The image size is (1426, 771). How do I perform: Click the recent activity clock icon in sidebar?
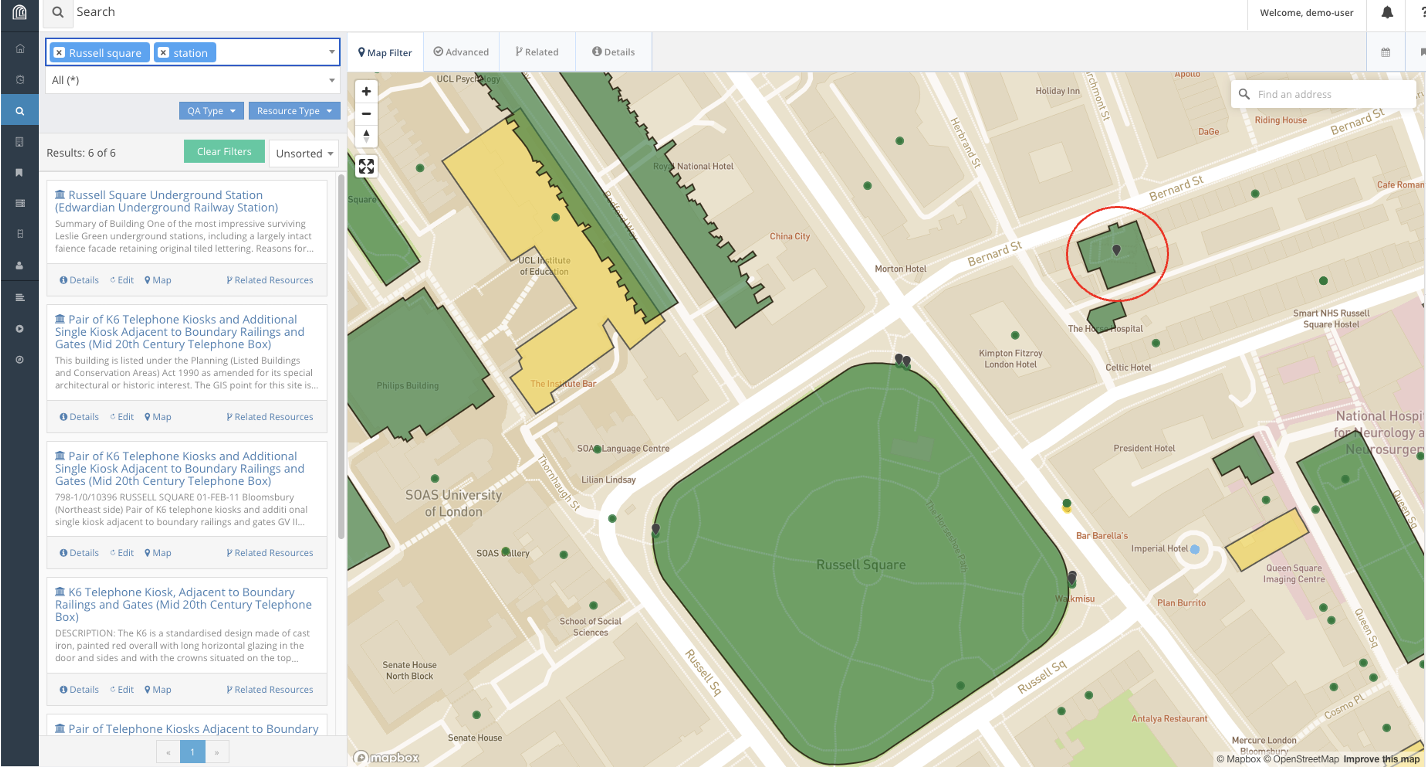point(20,78)
